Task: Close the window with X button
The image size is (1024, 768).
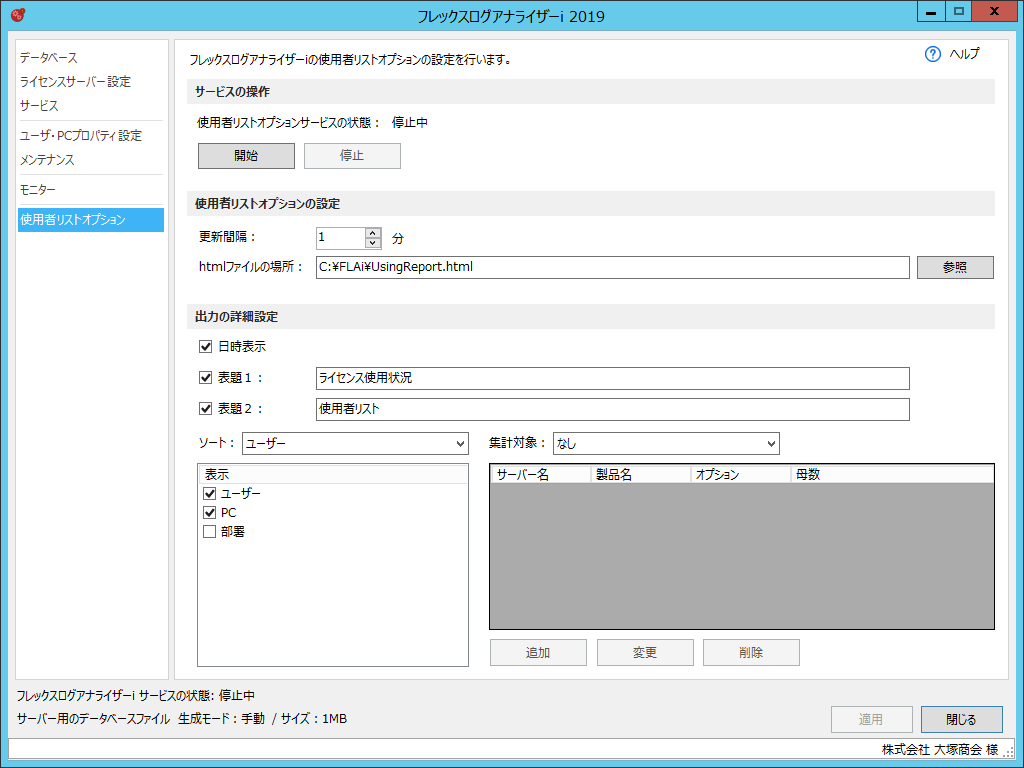Action: 994,12
